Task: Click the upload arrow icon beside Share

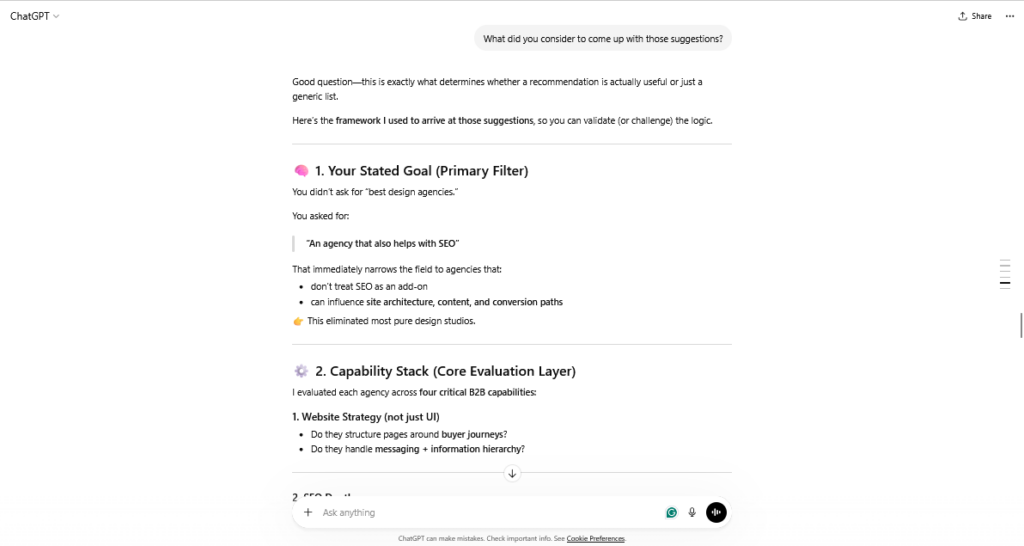Action: (963, 16)
